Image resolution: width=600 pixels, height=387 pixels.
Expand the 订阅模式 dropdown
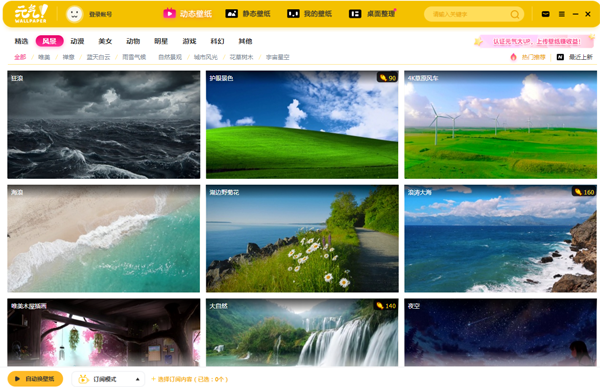[108, 379]
